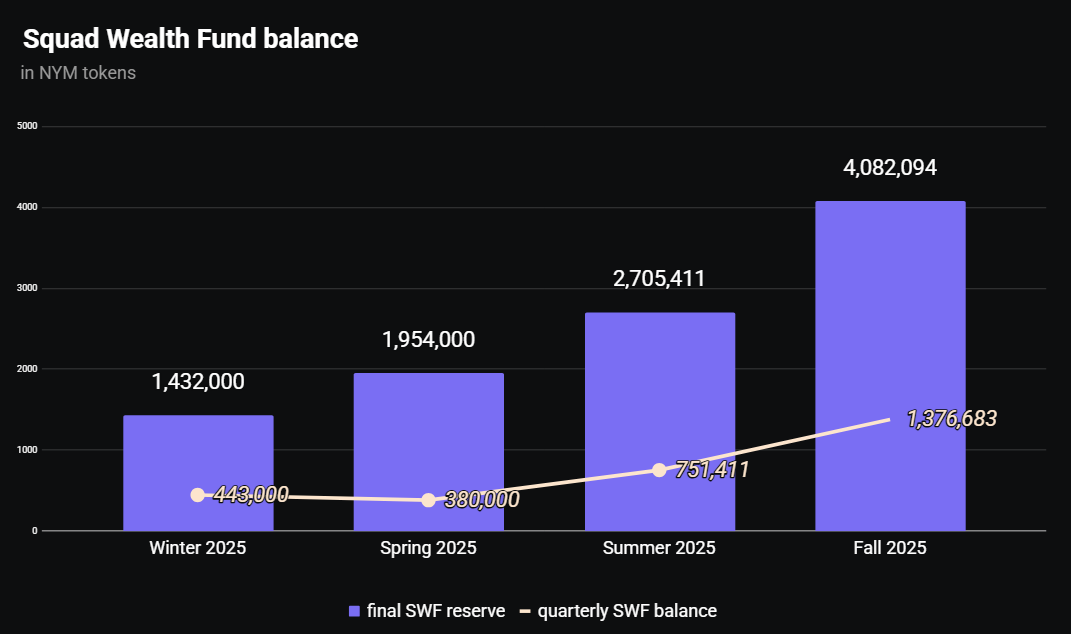Click the Summer 2025 purple bar
1071x634 pixels.
click(x=659, y=400)
